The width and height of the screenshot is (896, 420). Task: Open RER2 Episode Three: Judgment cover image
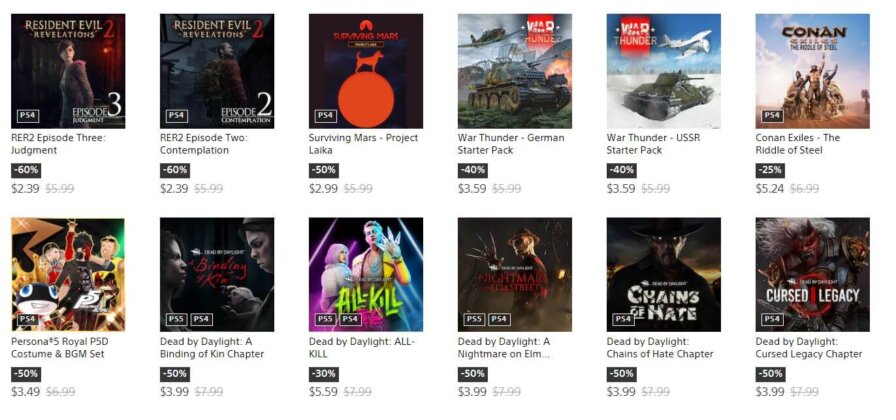(x=68, y=71)
